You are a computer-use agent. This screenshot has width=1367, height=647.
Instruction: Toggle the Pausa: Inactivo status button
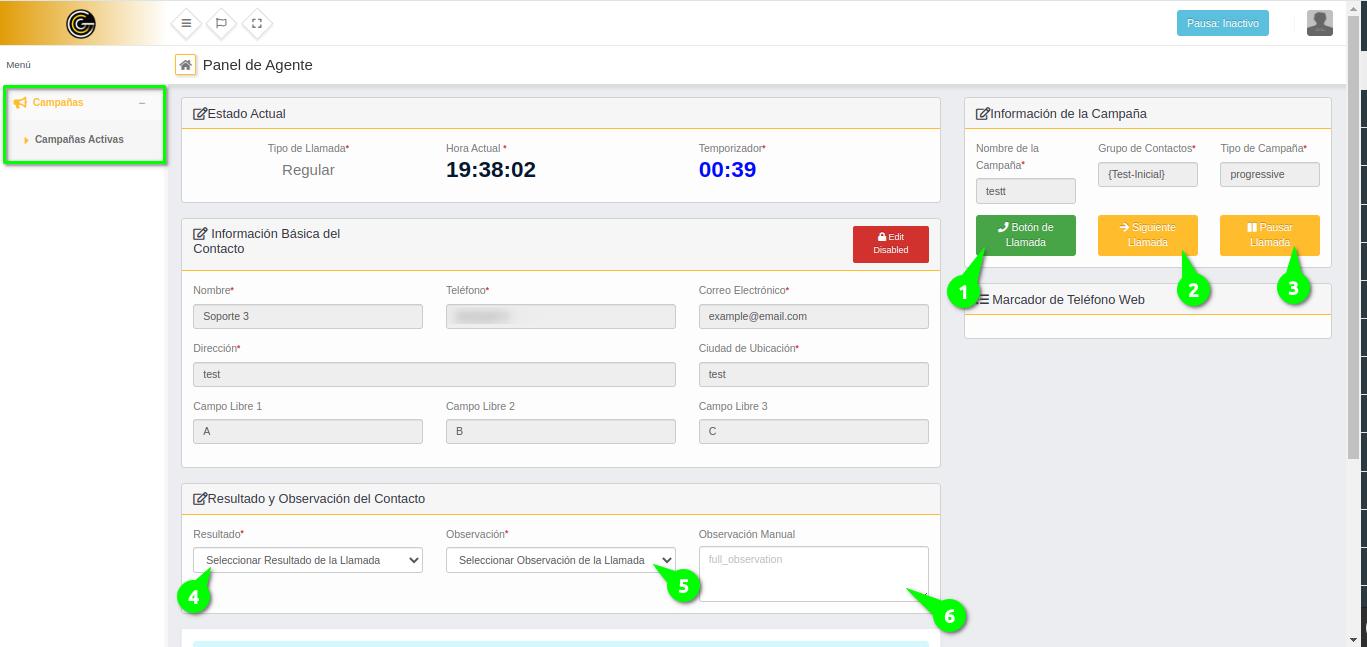click(x=1222, y=23)
